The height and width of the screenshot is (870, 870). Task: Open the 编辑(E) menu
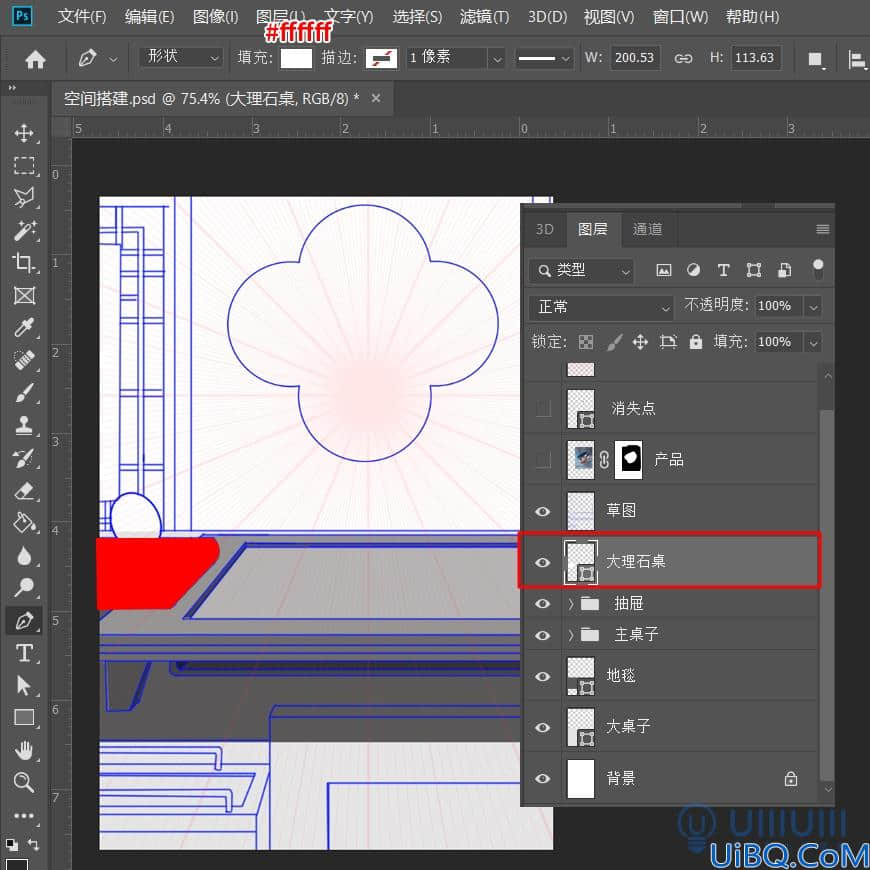point(149,17)
